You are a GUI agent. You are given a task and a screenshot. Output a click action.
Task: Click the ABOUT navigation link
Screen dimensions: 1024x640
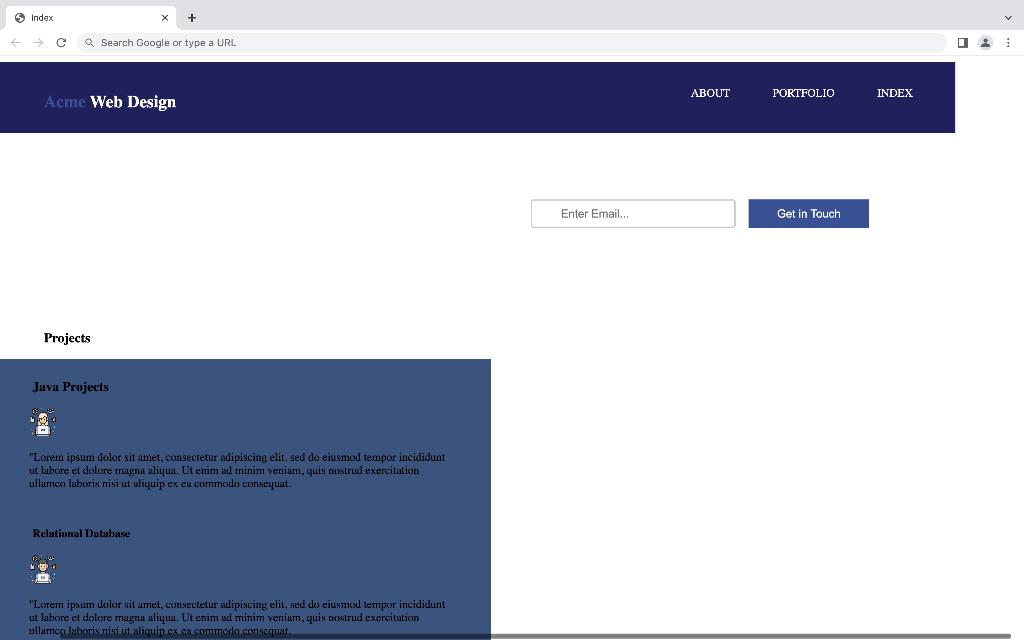pos(710,93)
